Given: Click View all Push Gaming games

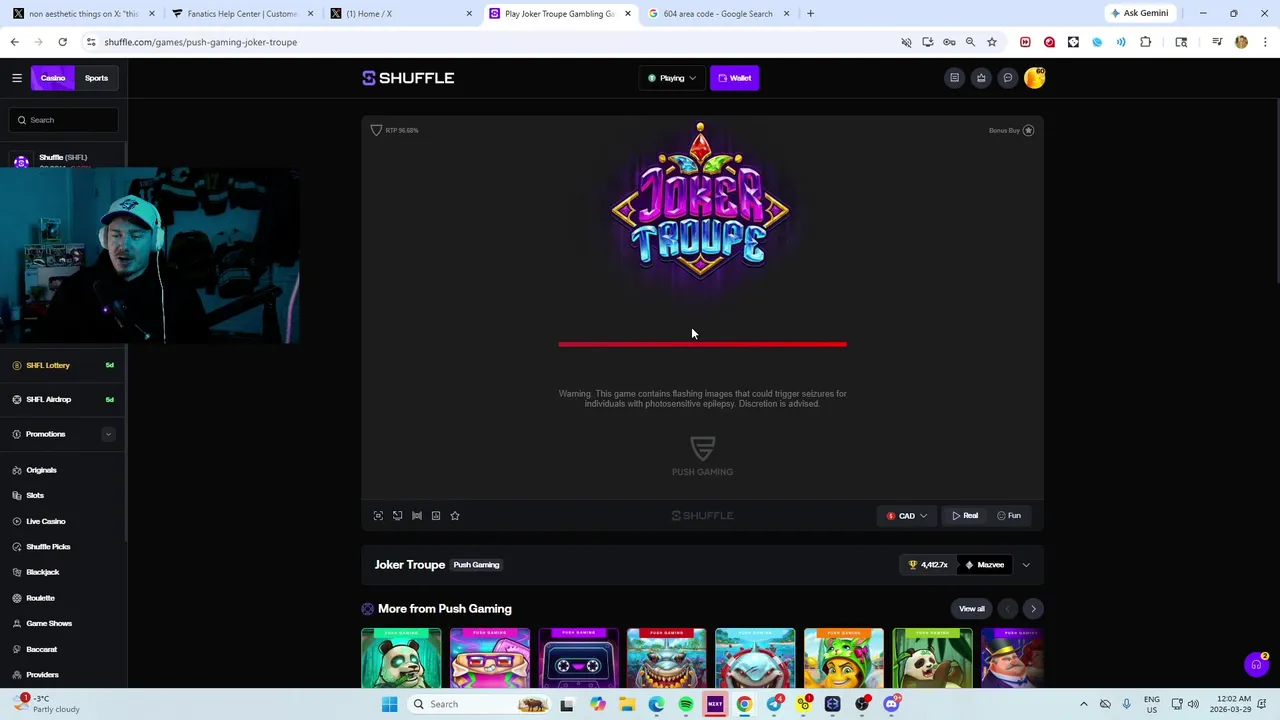Looking at the screenshot, I should coord(972,609).
